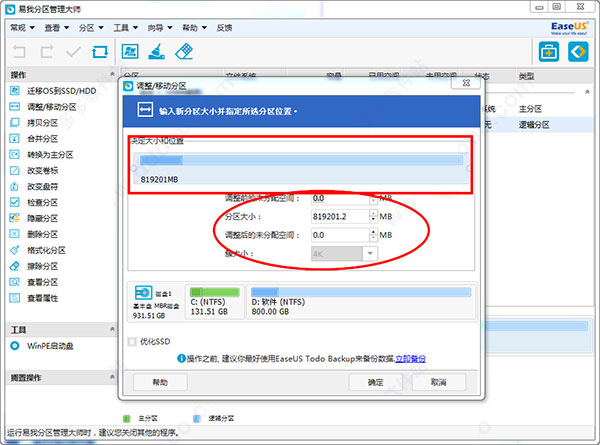Click the 确定 button

coord(375,382)
